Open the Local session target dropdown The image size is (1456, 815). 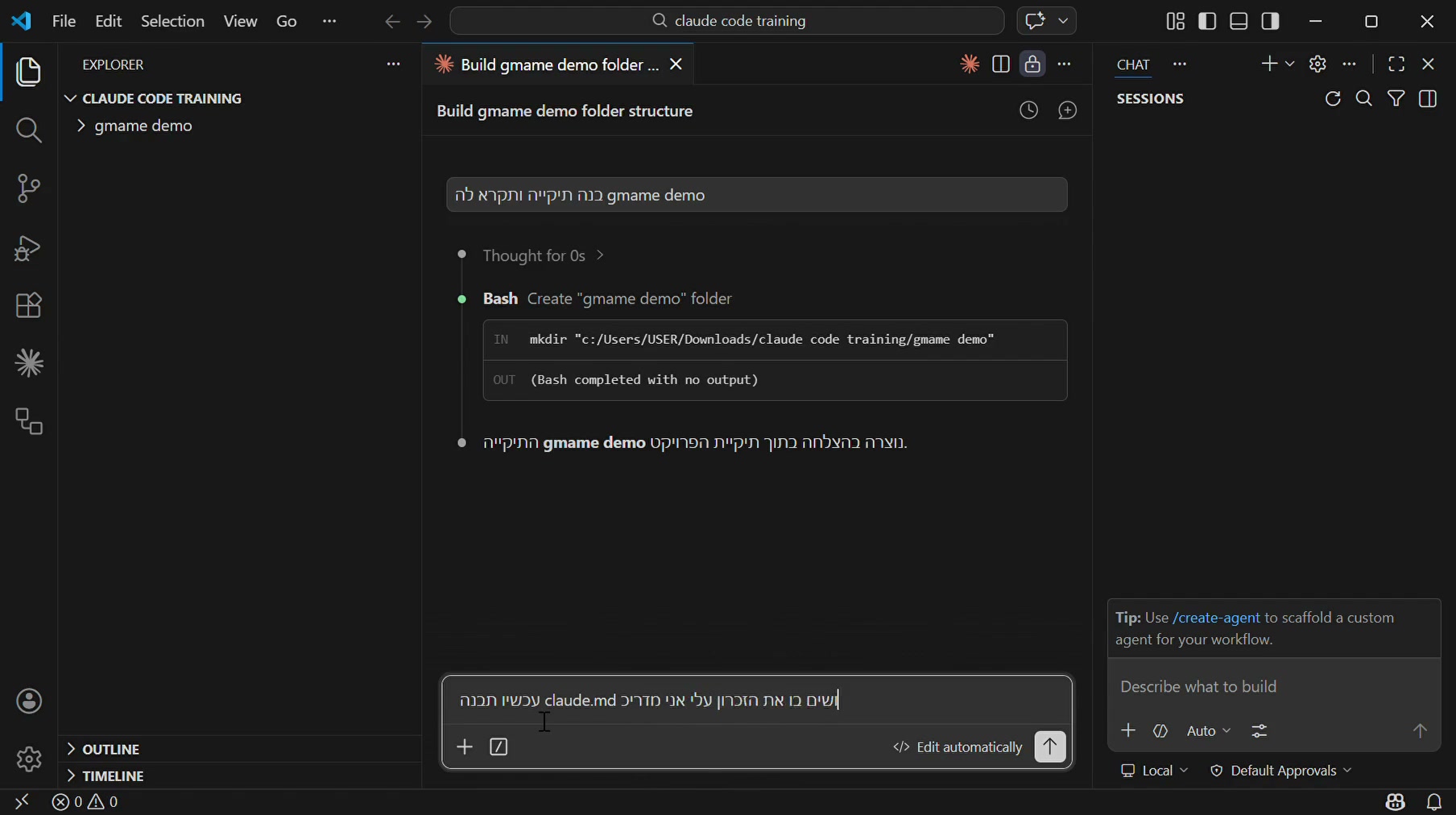coord(1155,771)
